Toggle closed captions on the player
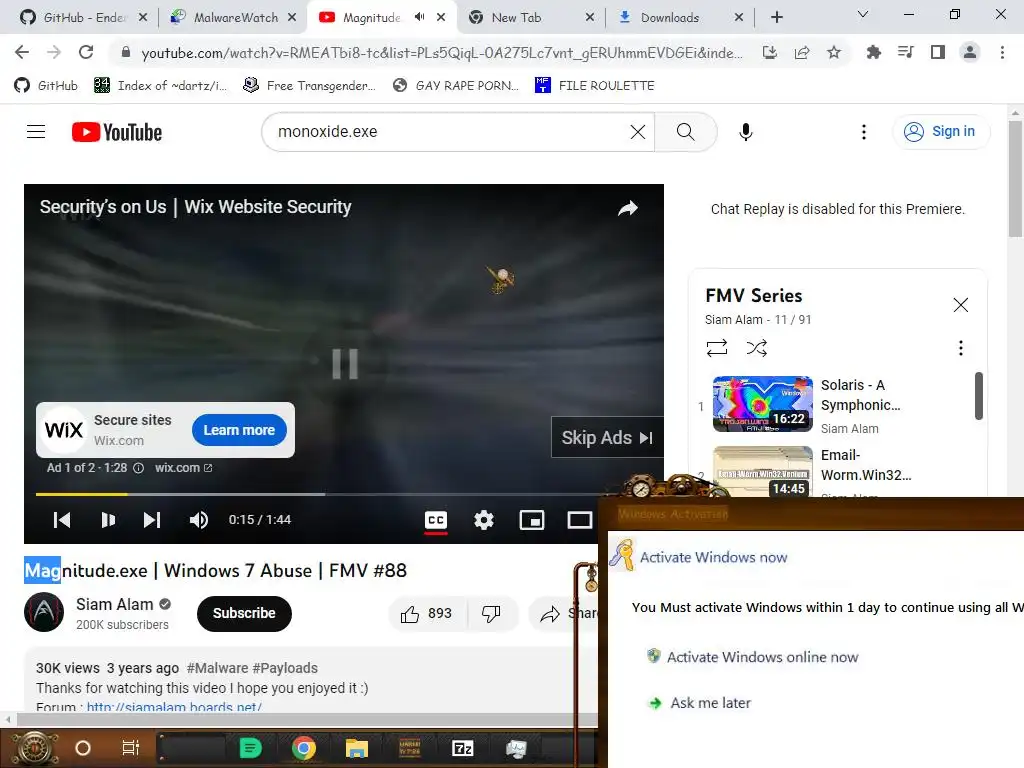The width and height of the screenshot is (1024, 768). pyautogui.click(x=436, y=520)
